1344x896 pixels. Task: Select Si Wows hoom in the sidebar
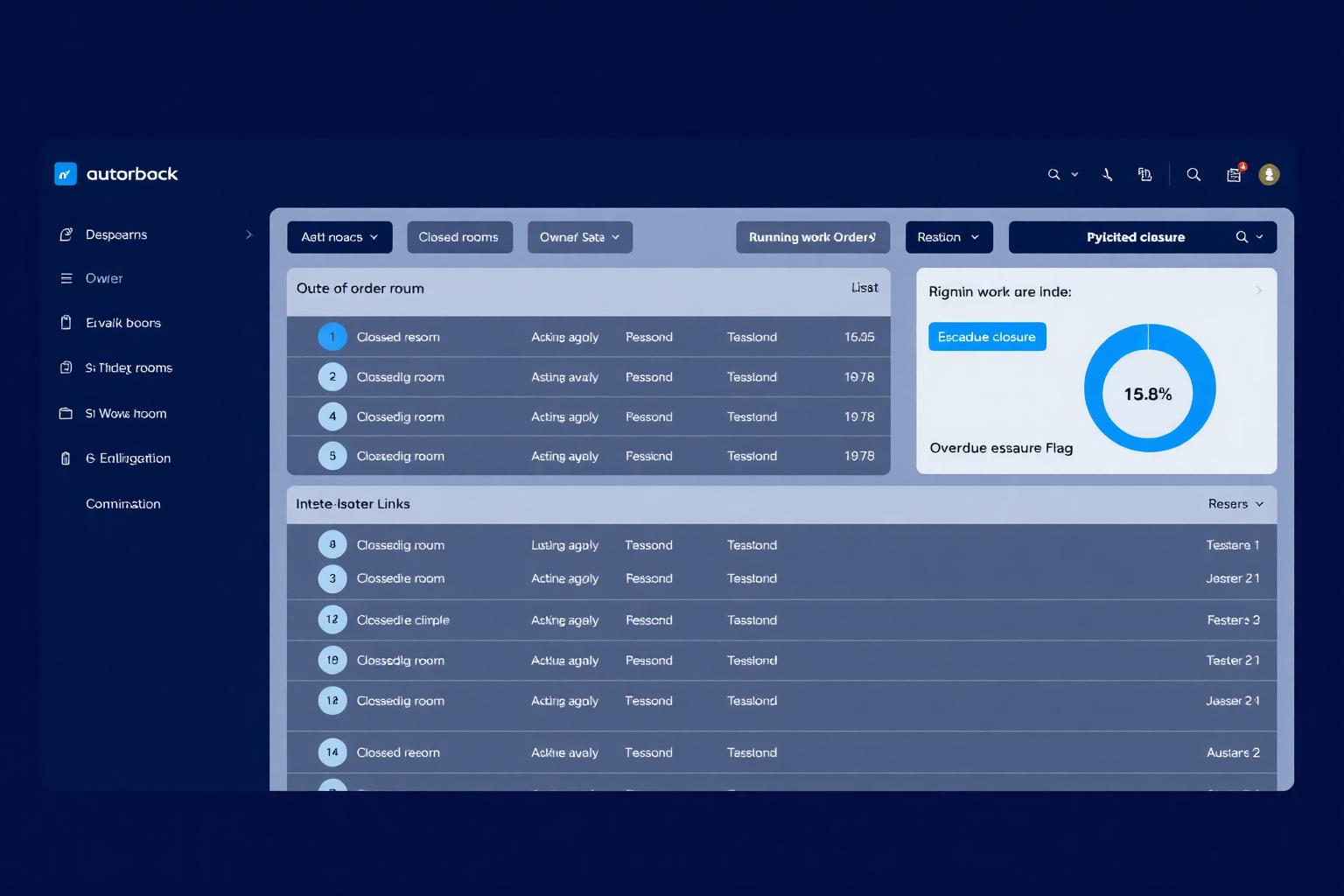(x=126, y=413)
